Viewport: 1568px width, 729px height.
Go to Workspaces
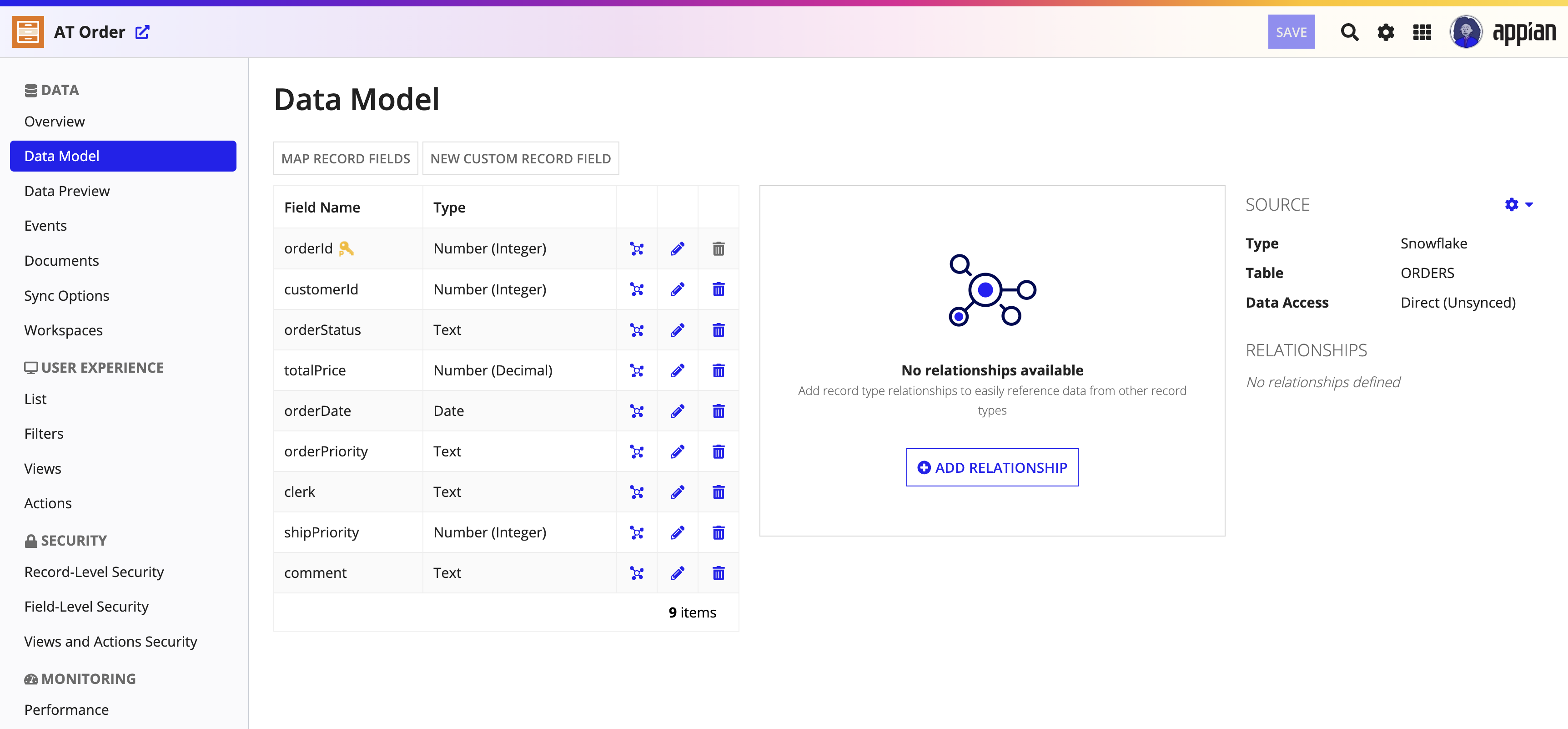pos(63,330)
